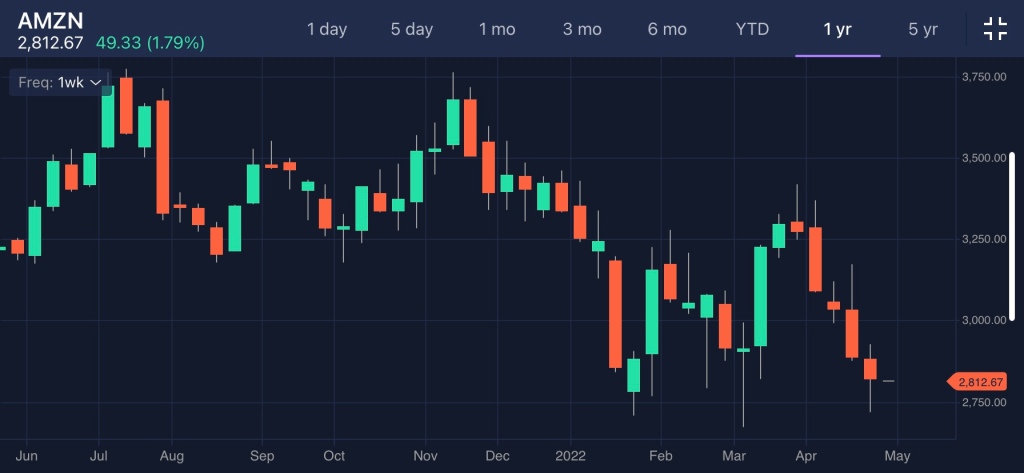The image size is (1024, 473).
Task: Click the white vertical scrollbar at right
Action: (x=1011, y=236)
